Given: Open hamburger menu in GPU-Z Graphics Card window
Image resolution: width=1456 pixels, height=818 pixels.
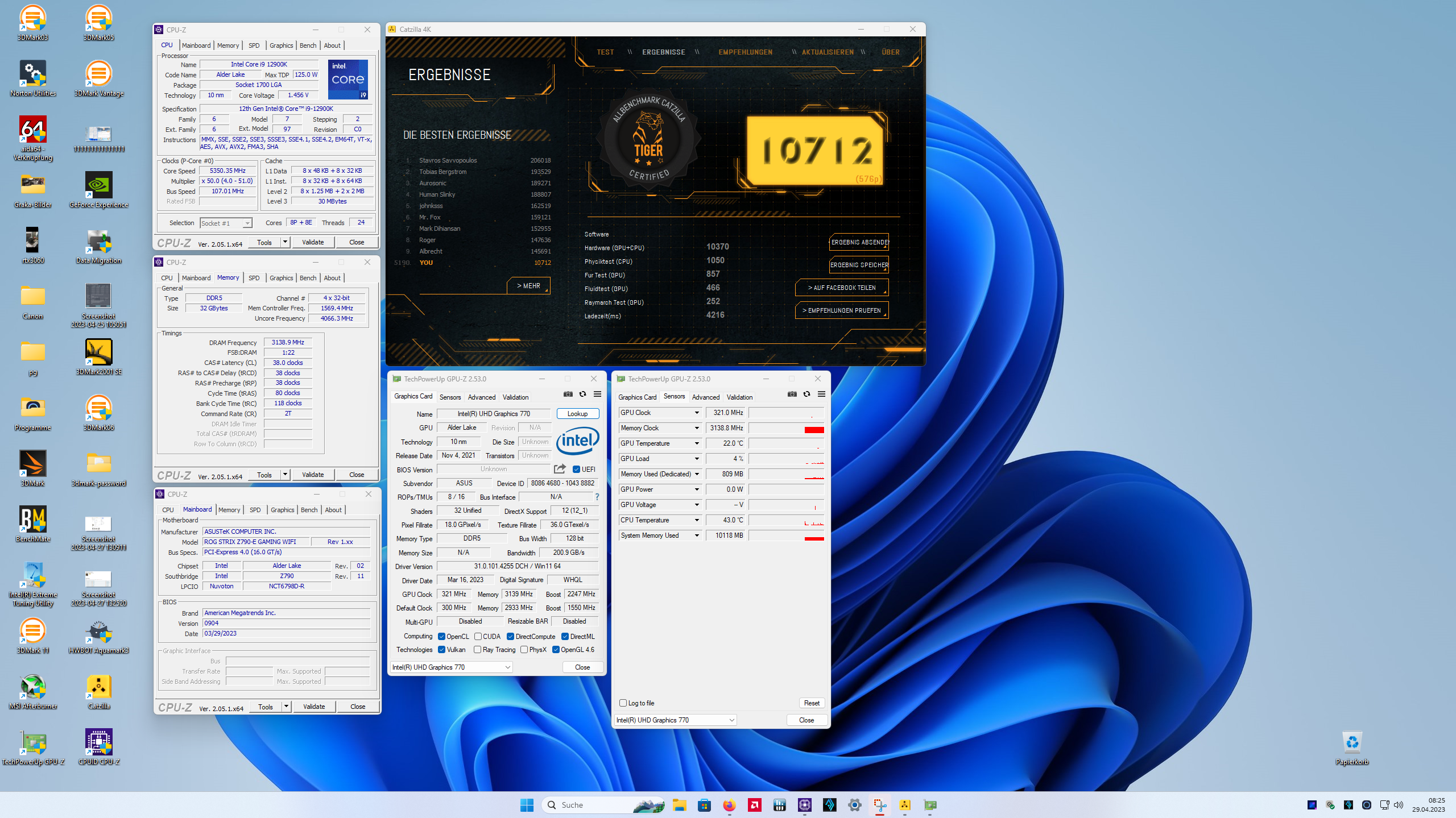Looking at the screenshot, I should (597, 394).
